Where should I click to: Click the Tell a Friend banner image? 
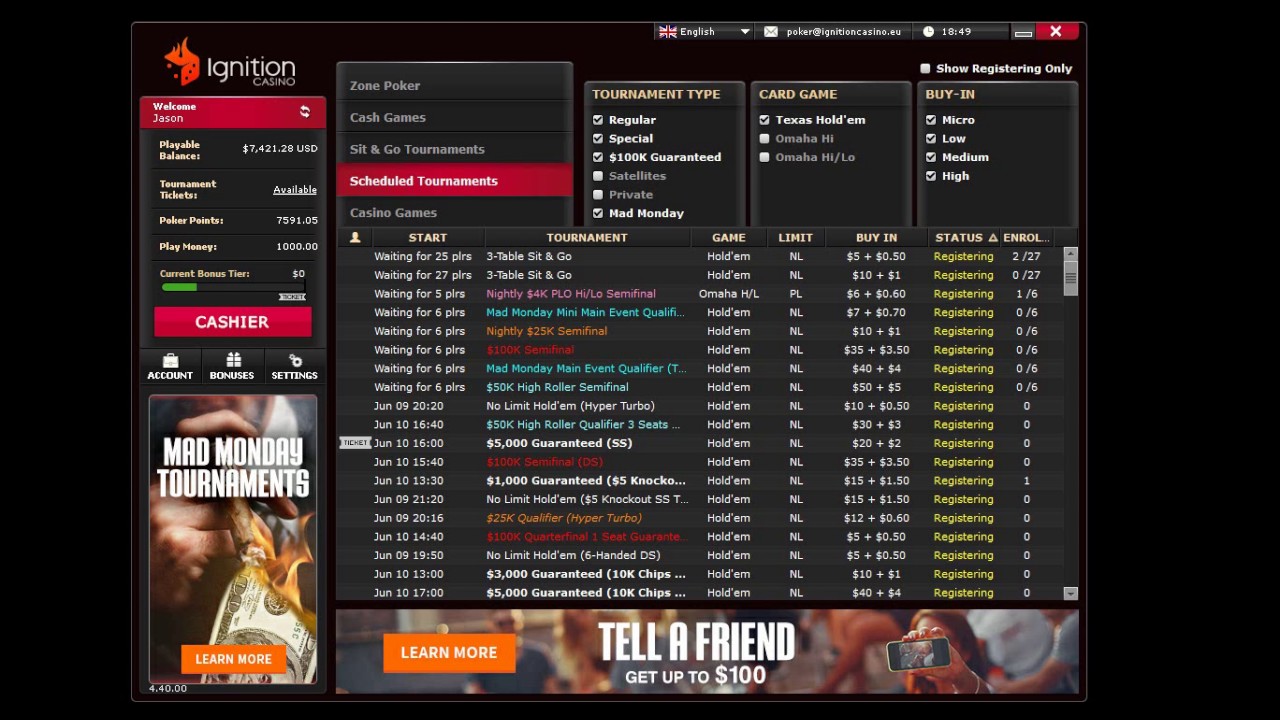pos(707,651)
